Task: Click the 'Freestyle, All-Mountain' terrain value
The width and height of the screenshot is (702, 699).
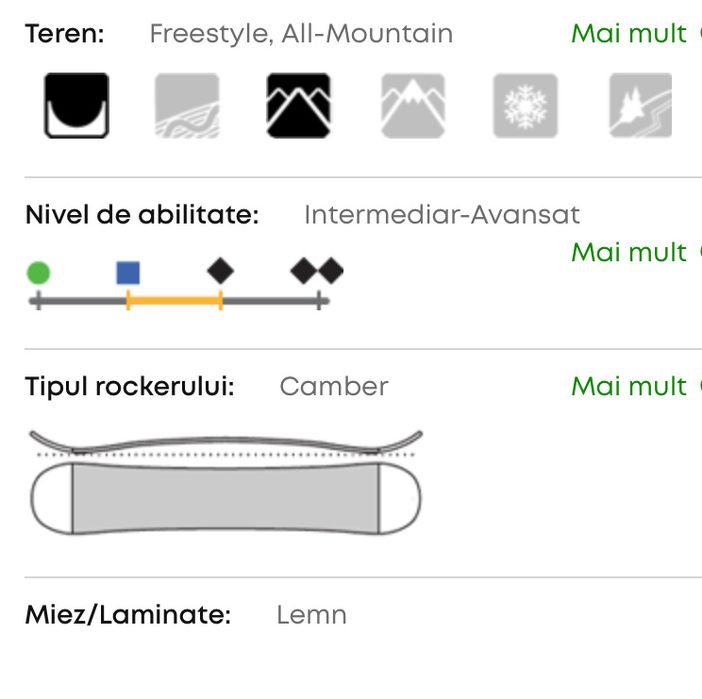Action: click(x=301, y=34)
